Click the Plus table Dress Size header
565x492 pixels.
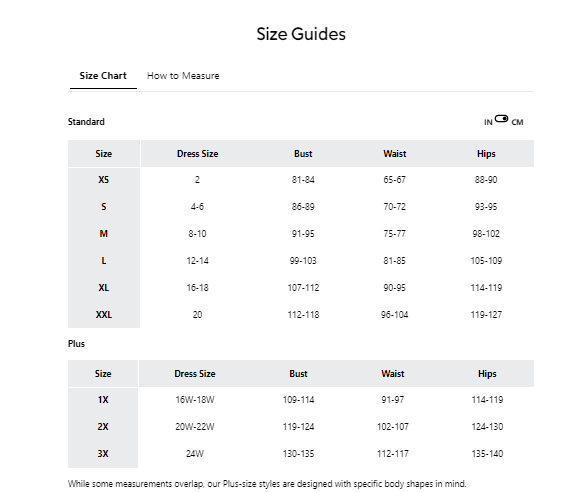coord(195,374)
